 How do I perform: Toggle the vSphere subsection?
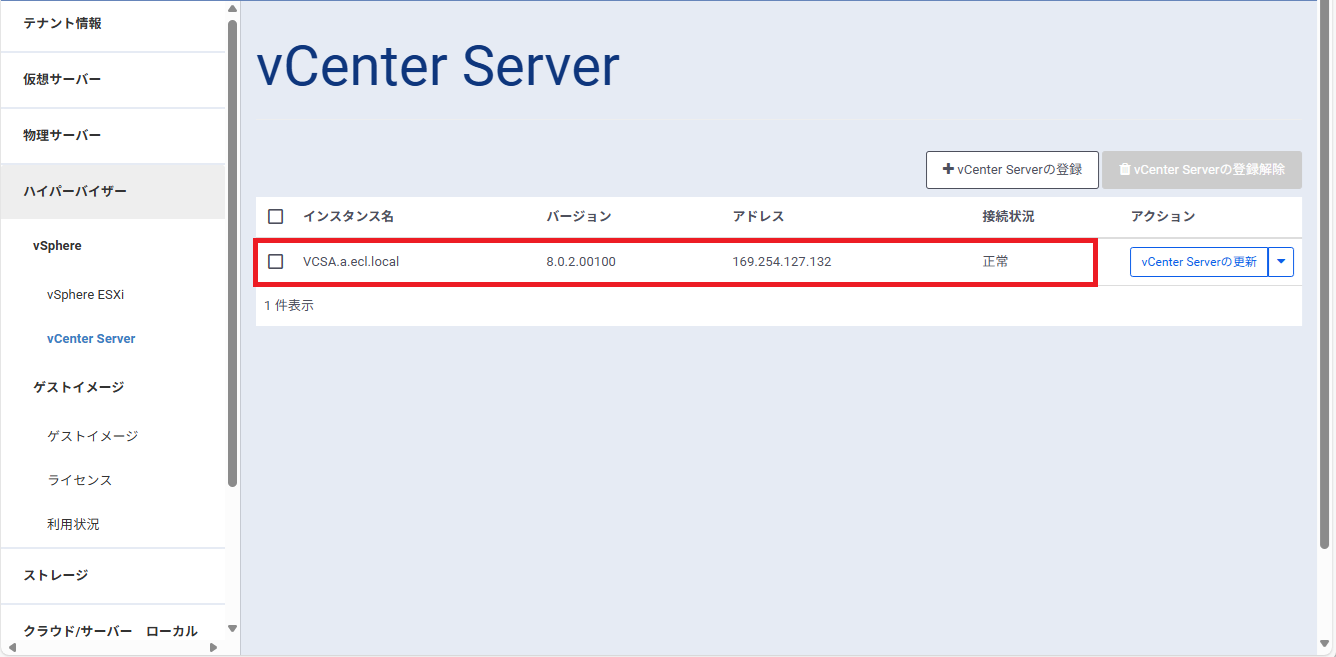(x=58, y=246)
